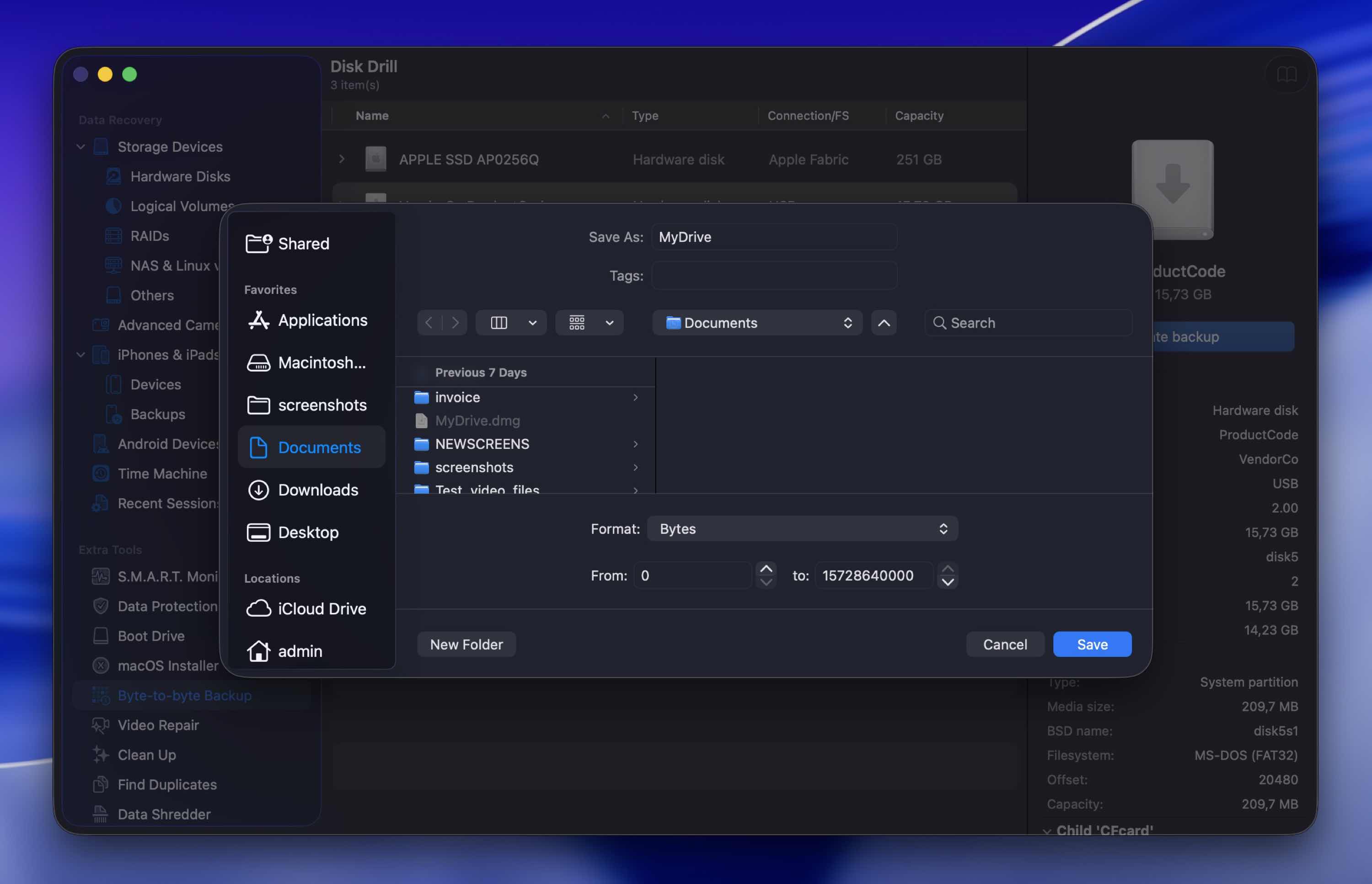Viewport: 1372px width, 884px height.
Task: Collapse the Child 'CFcard' section
Action: (1046, 831)
